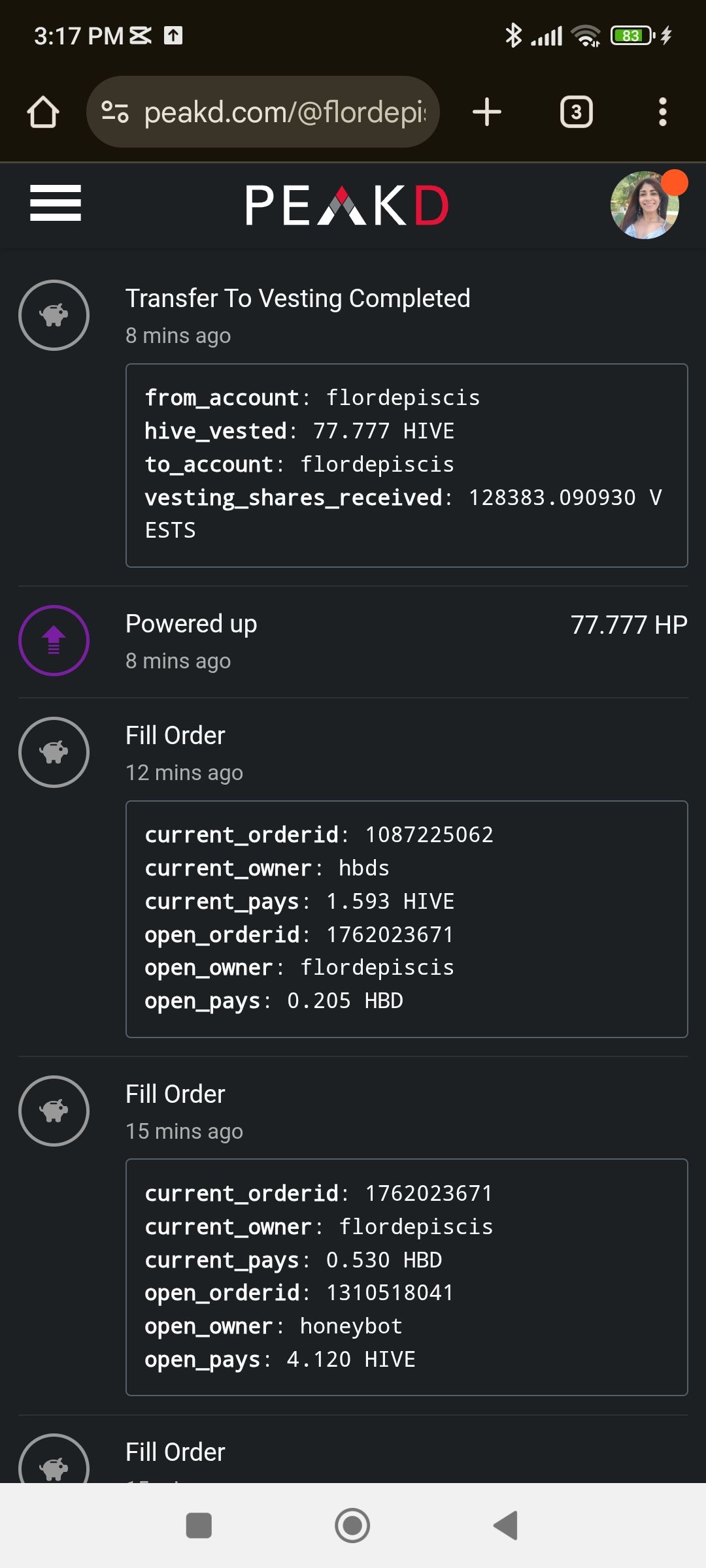Tap the browser home icon

pyautogui.click(x=43, y=112)
